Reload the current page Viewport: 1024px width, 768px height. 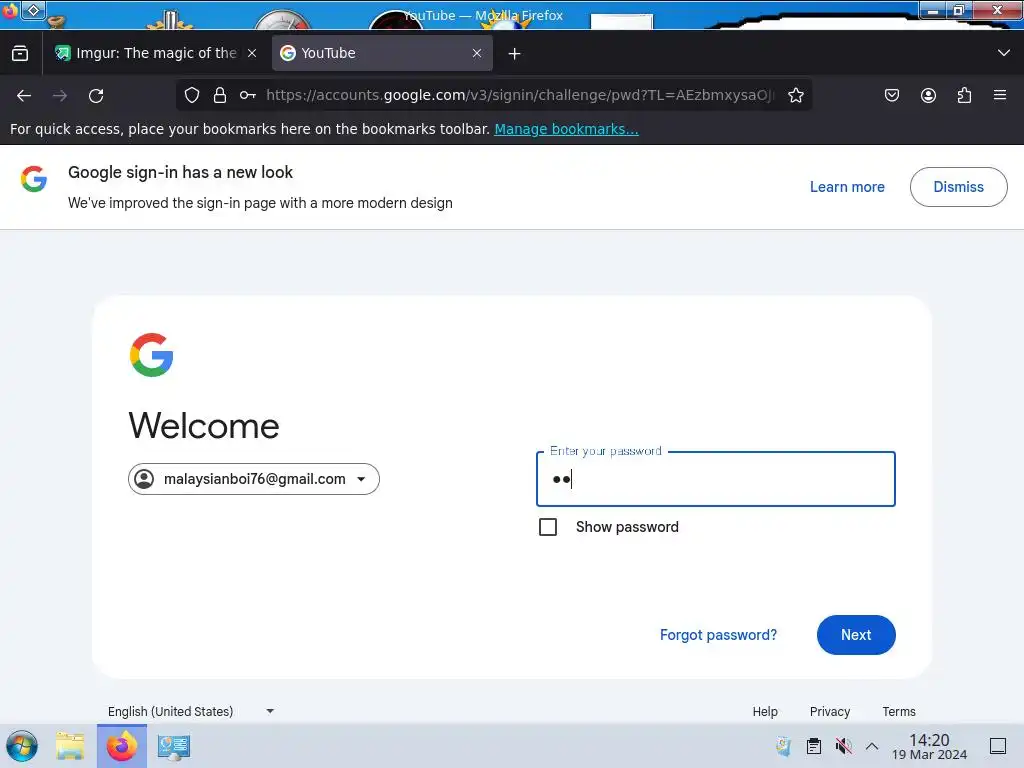point(96,96)
